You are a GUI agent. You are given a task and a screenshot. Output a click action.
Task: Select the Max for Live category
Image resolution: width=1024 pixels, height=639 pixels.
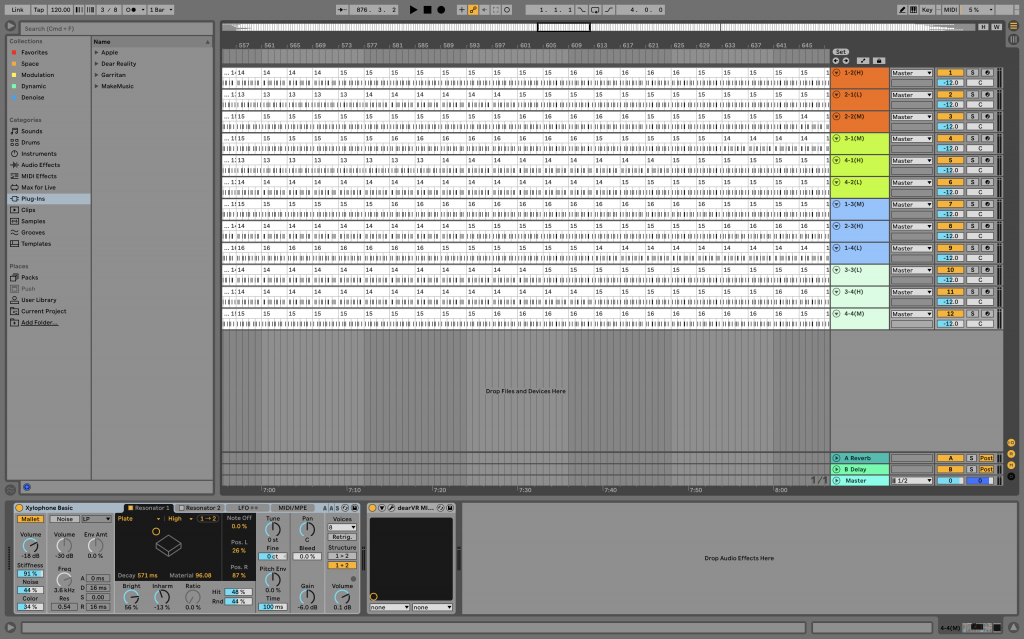[38, 187]
